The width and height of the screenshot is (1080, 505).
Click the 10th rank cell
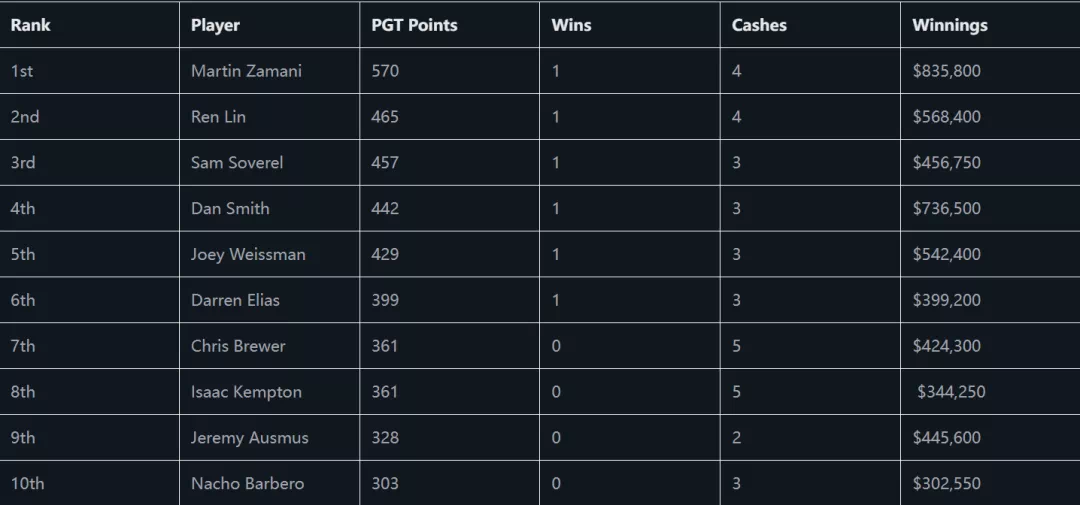(x=28, y=484)
